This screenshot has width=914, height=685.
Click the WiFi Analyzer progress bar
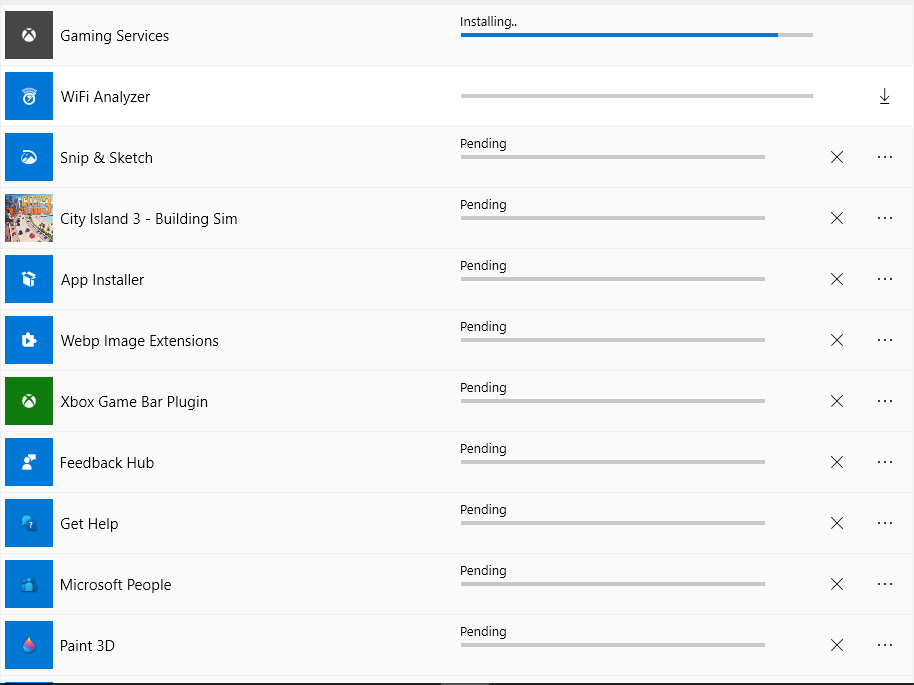pyautogui.click(x=637, y=96)
